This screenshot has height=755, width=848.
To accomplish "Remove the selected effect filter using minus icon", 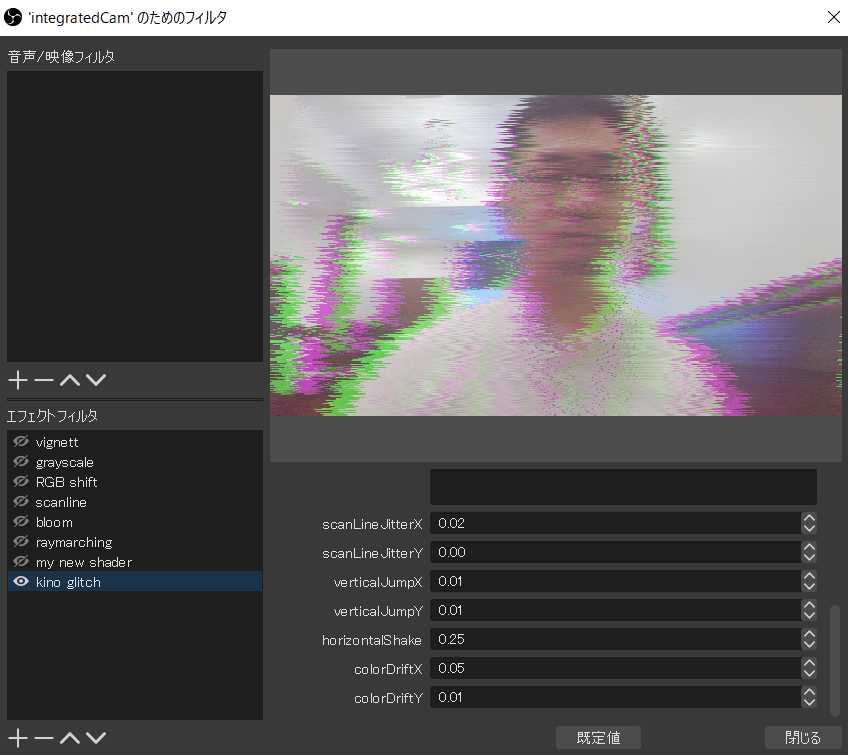I will 43,737.
